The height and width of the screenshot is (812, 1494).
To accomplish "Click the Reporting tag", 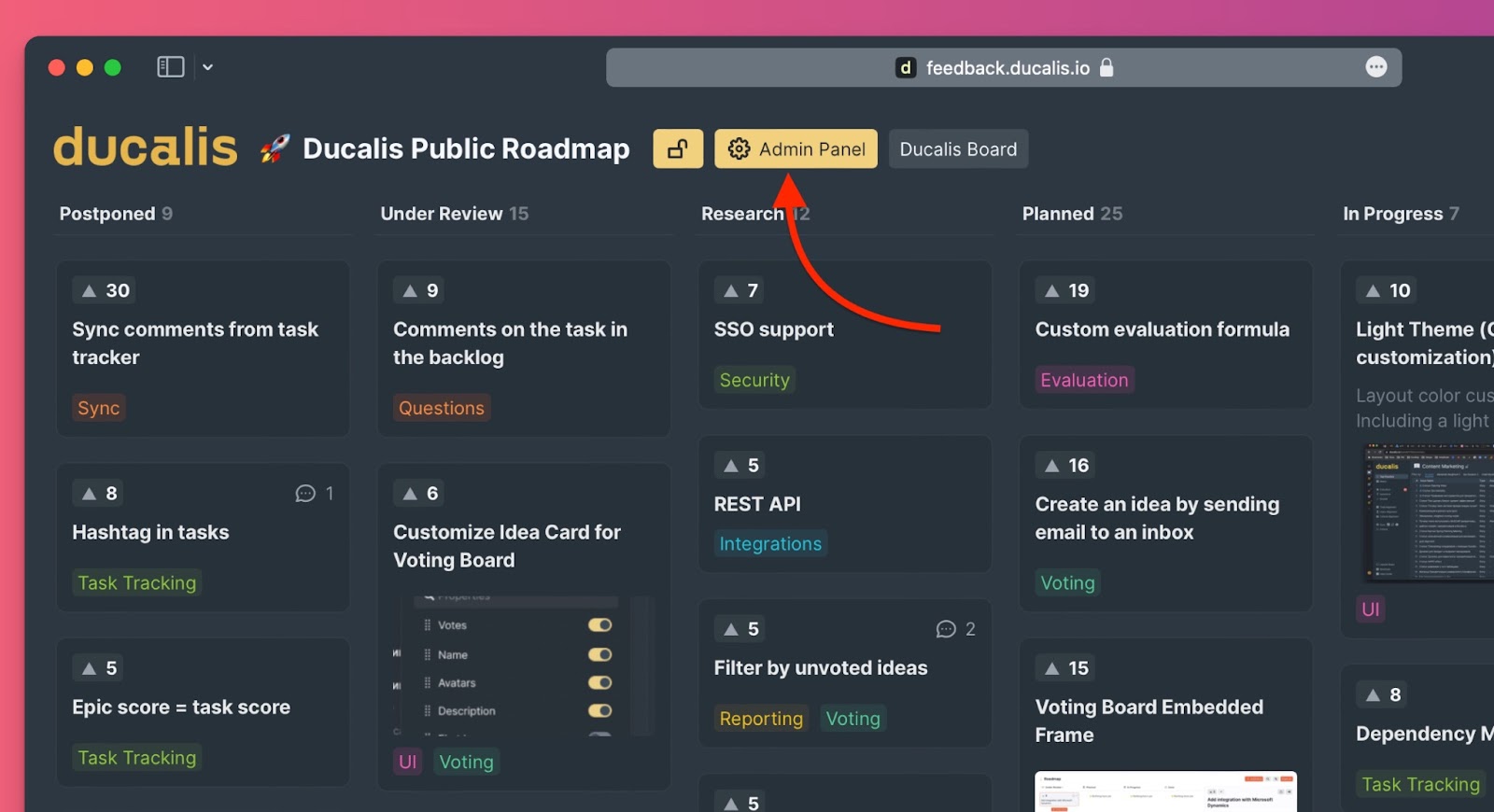I will click(x=761, y=719).
